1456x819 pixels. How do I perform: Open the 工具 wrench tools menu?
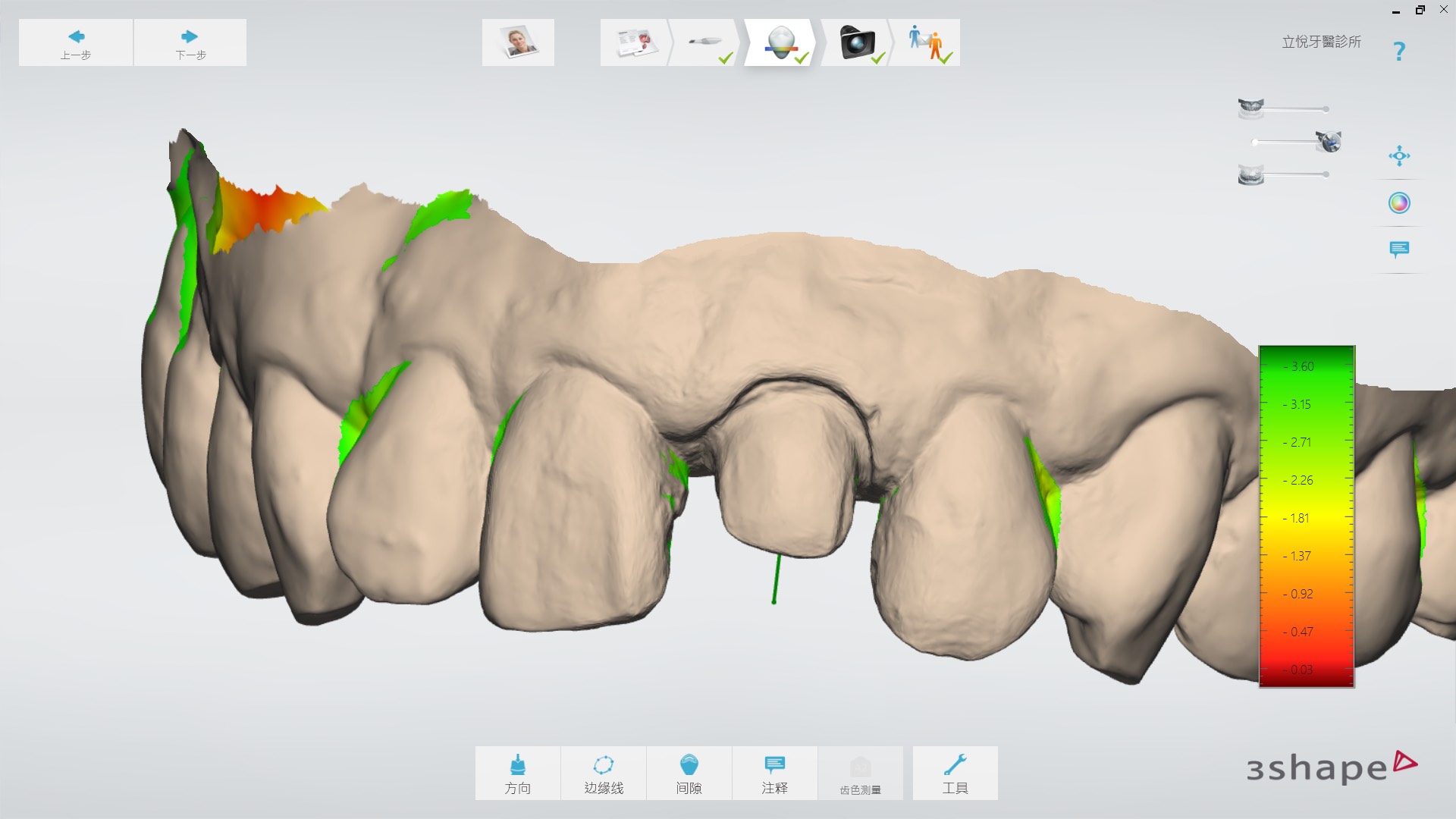[x=955, y=773]
